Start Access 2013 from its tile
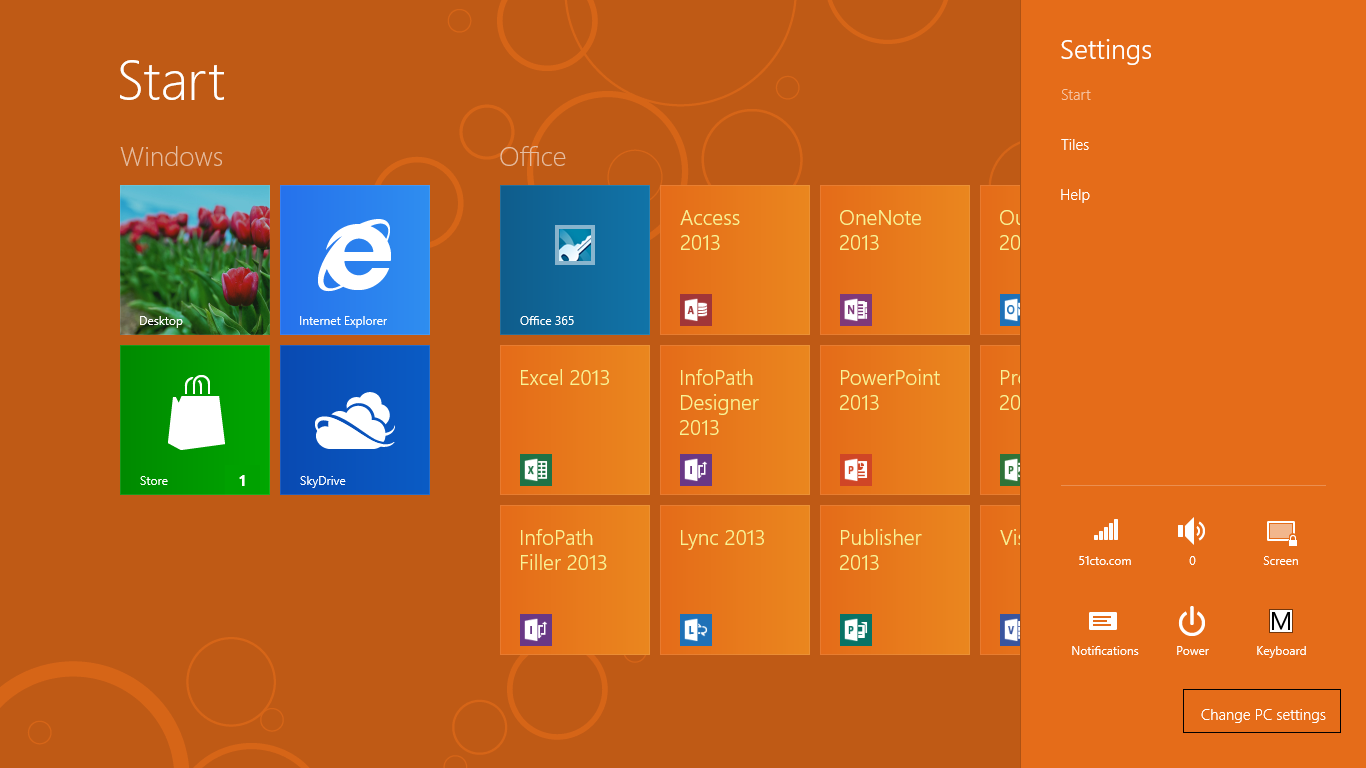1366x768 pixels. point(735,260)
